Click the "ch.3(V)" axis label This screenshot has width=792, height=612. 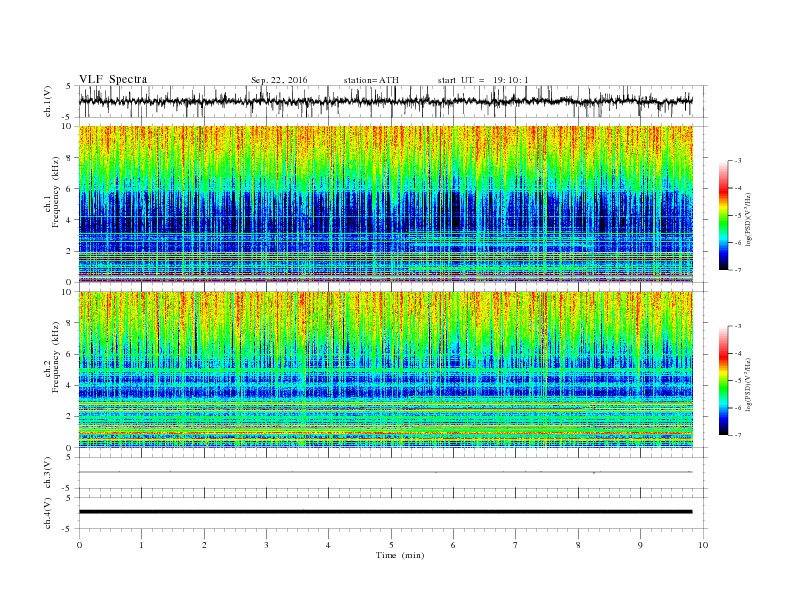pos(48,473)
